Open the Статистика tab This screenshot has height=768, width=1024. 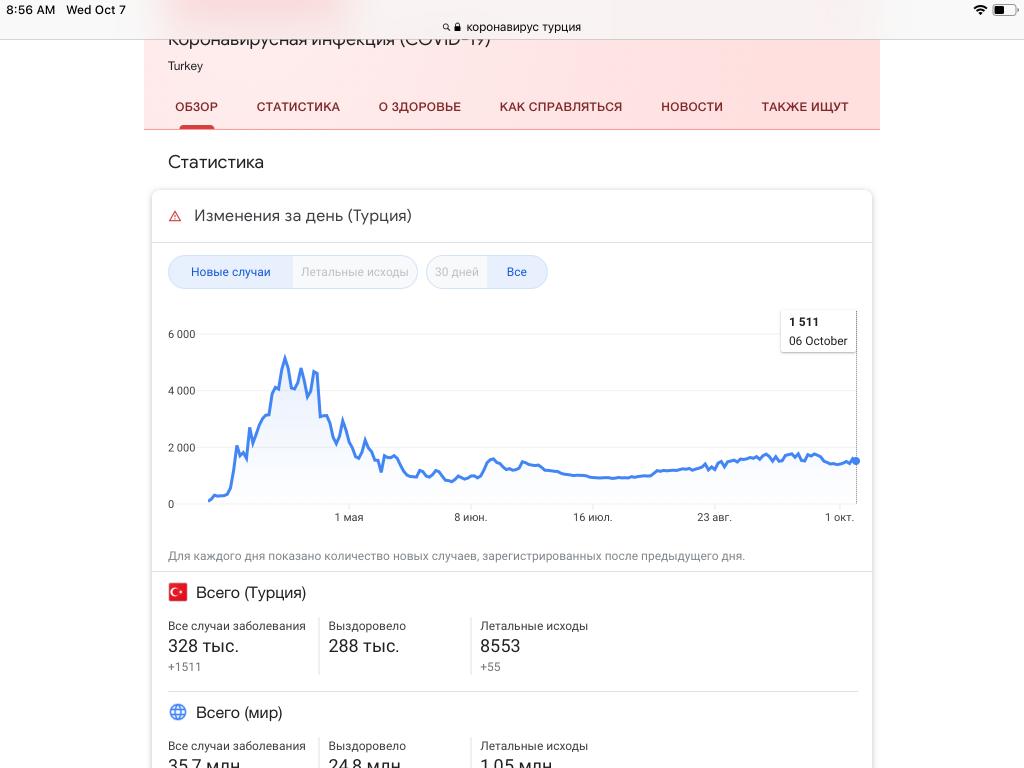[x=298, y=107]
